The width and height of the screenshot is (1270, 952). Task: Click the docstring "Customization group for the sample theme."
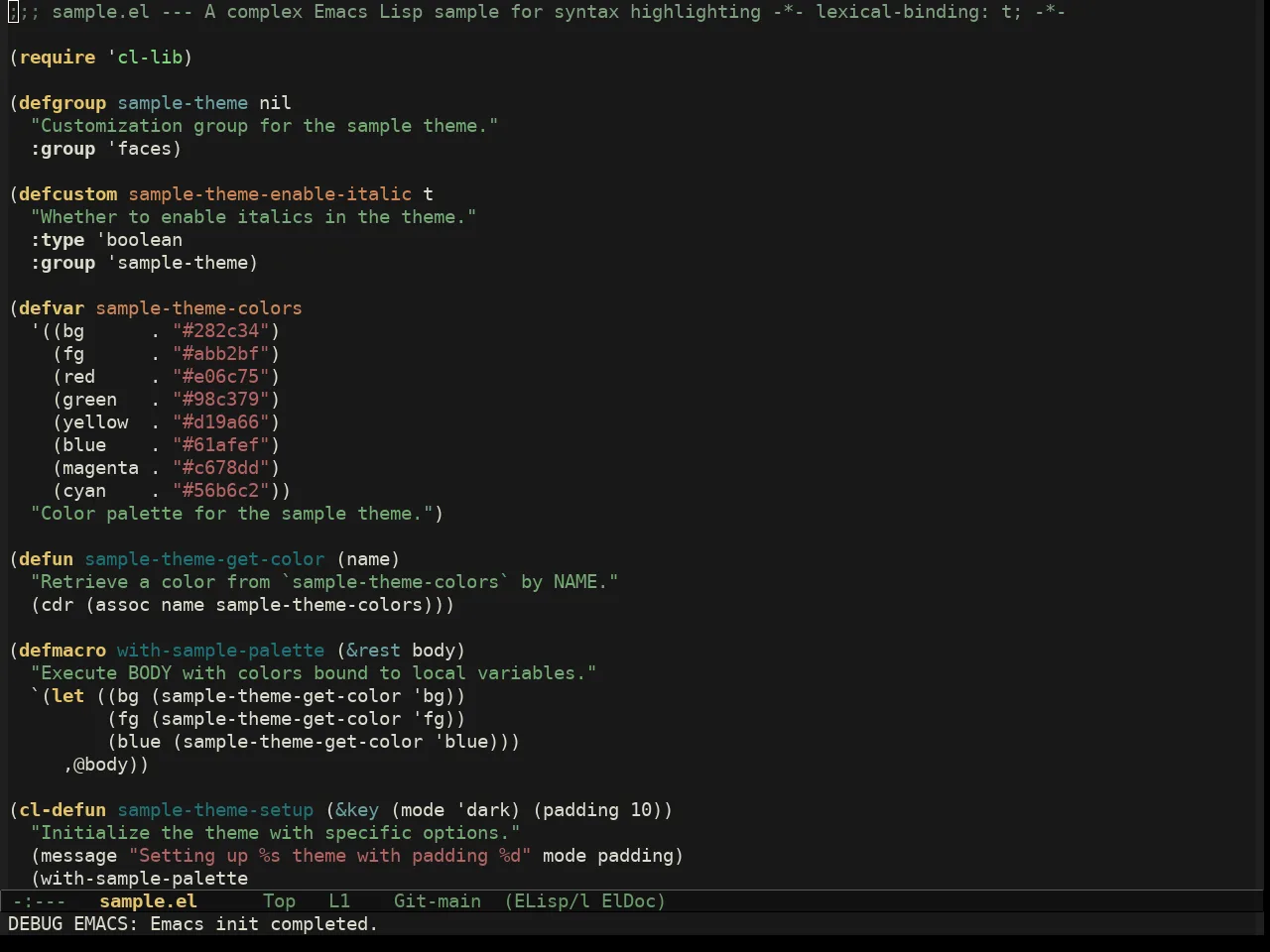[264, 125]
